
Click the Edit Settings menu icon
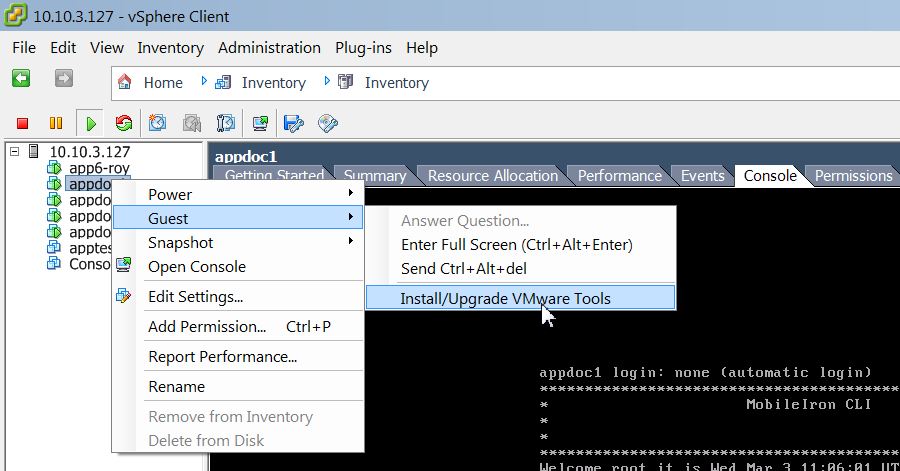point(123,296)
